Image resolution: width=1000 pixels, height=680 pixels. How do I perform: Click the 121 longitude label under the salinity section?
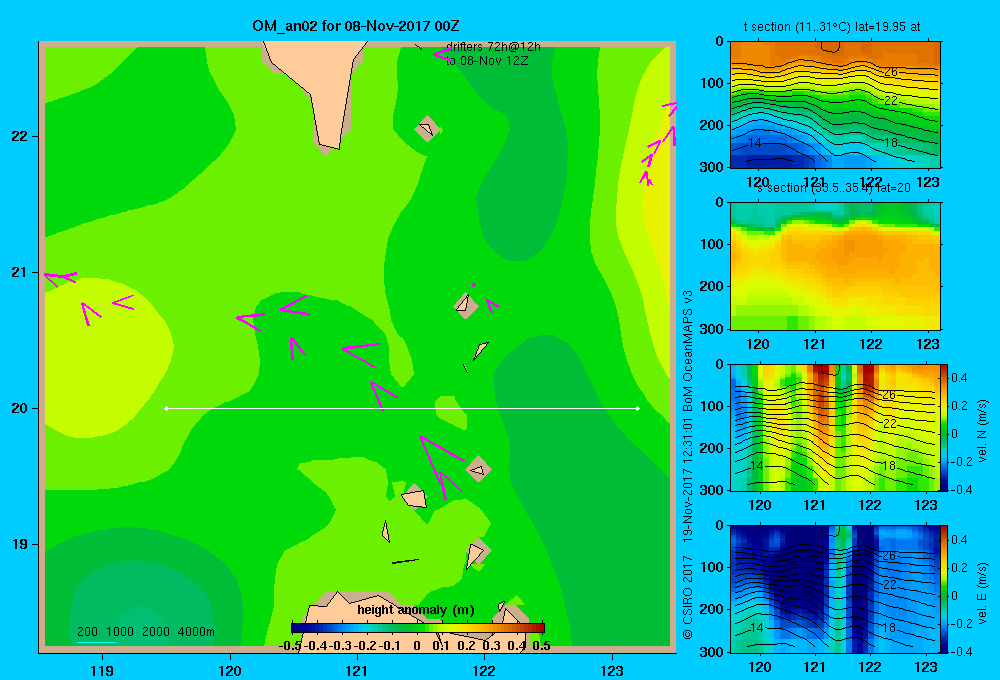pyautogui.click(x=814, y=344)
